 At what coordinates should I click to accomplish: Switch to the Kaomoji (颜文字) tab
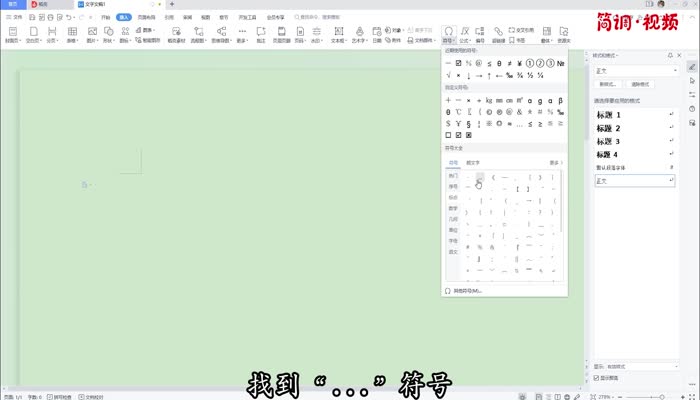click(x=473, y=163)
